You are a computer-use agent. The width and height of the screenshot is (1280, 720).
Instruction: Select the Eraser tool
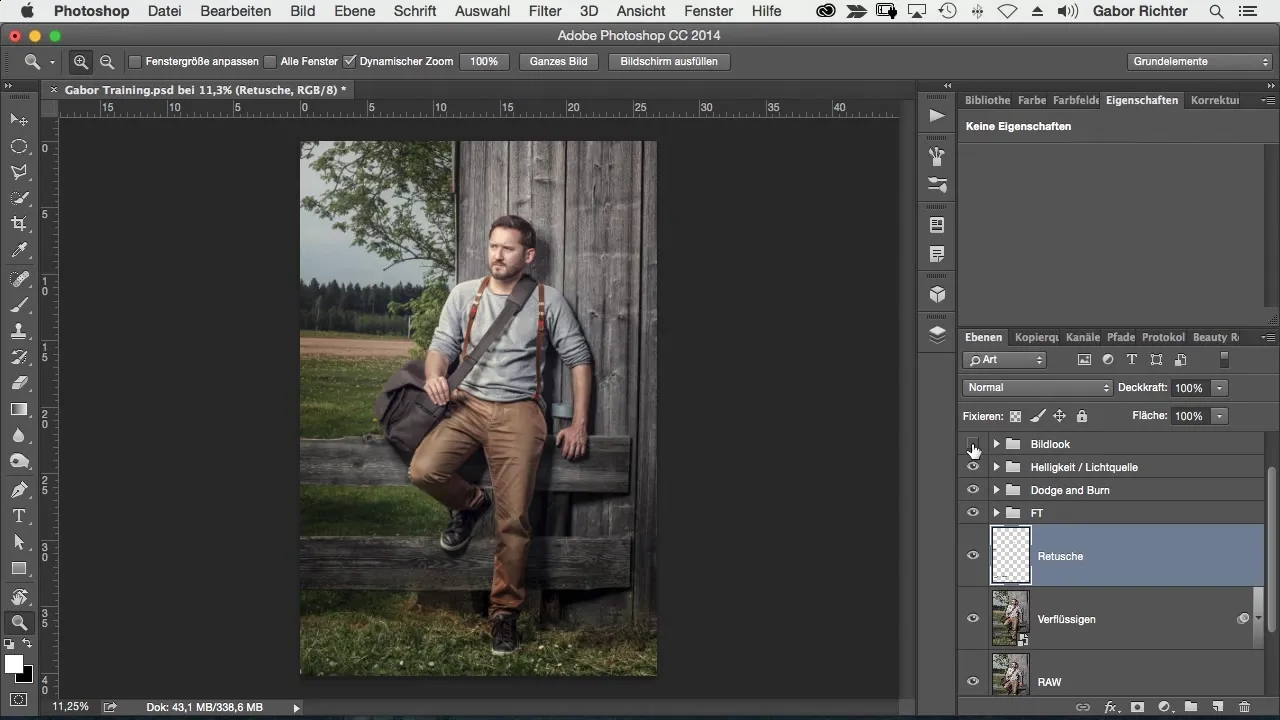19,383
